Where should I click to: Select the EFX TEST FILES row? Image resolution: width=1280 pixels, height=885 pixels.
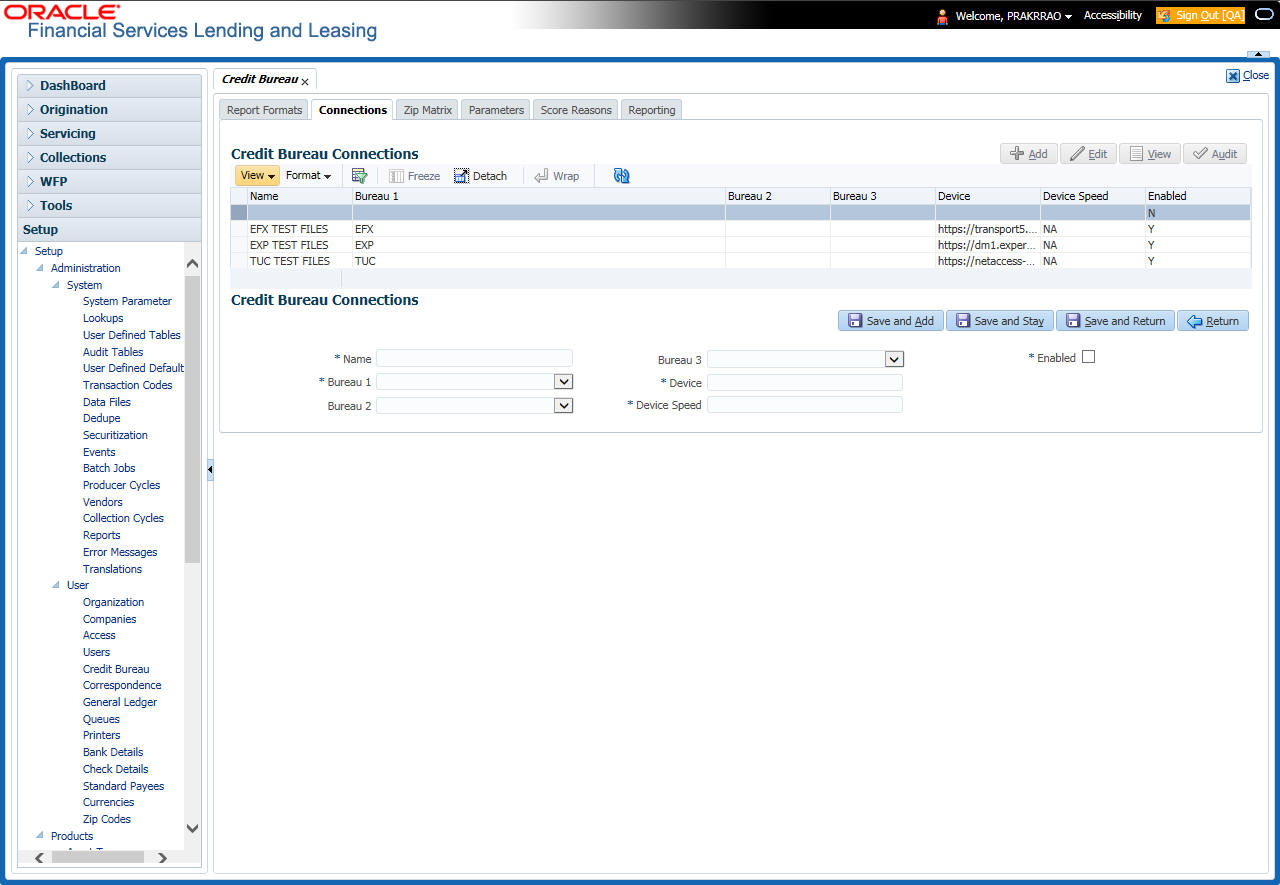[x=740, y=229]
